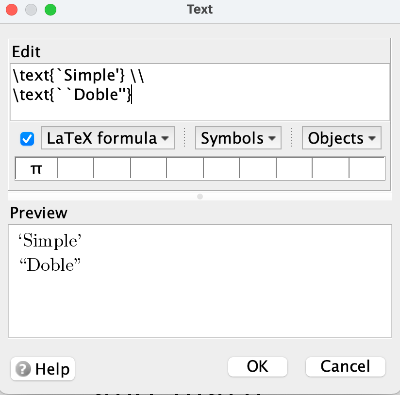
Task: Click the green zoom window button
Action: tap(51, 10)
